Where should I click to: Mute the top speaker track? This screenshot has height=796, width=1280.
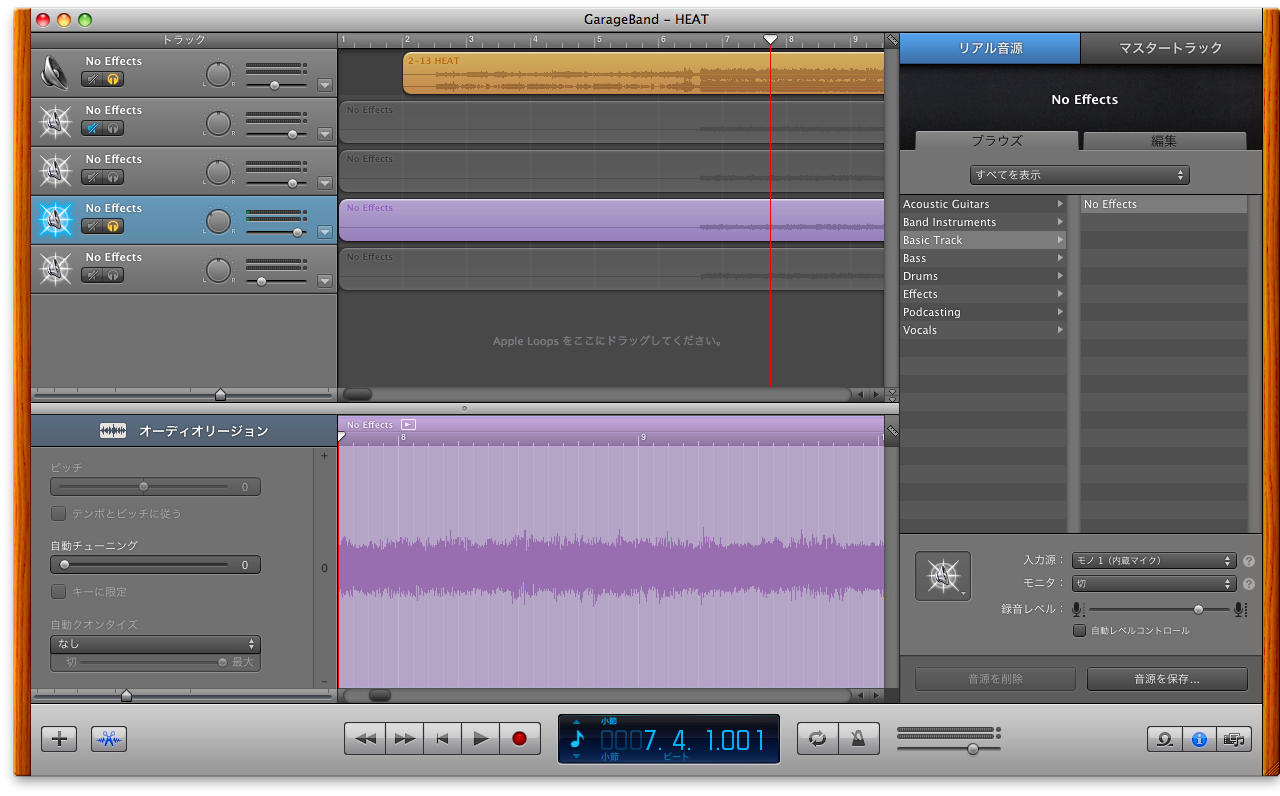coord(93,79)
